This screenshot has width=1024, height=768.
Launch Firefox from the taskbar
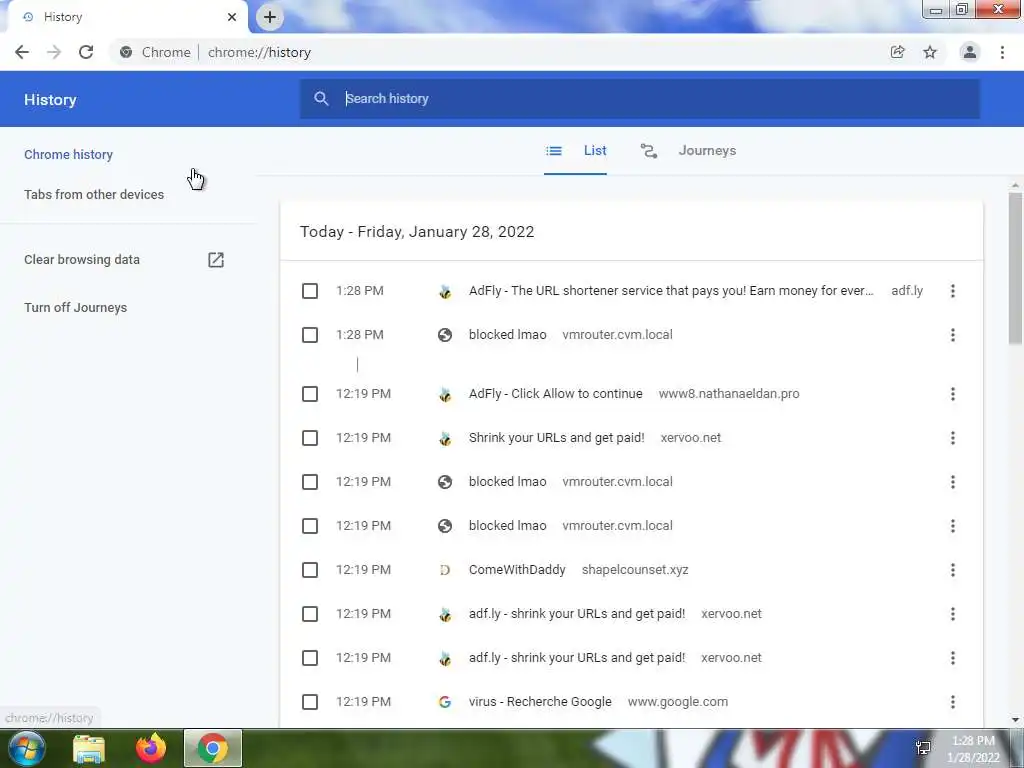coord(151,748)
